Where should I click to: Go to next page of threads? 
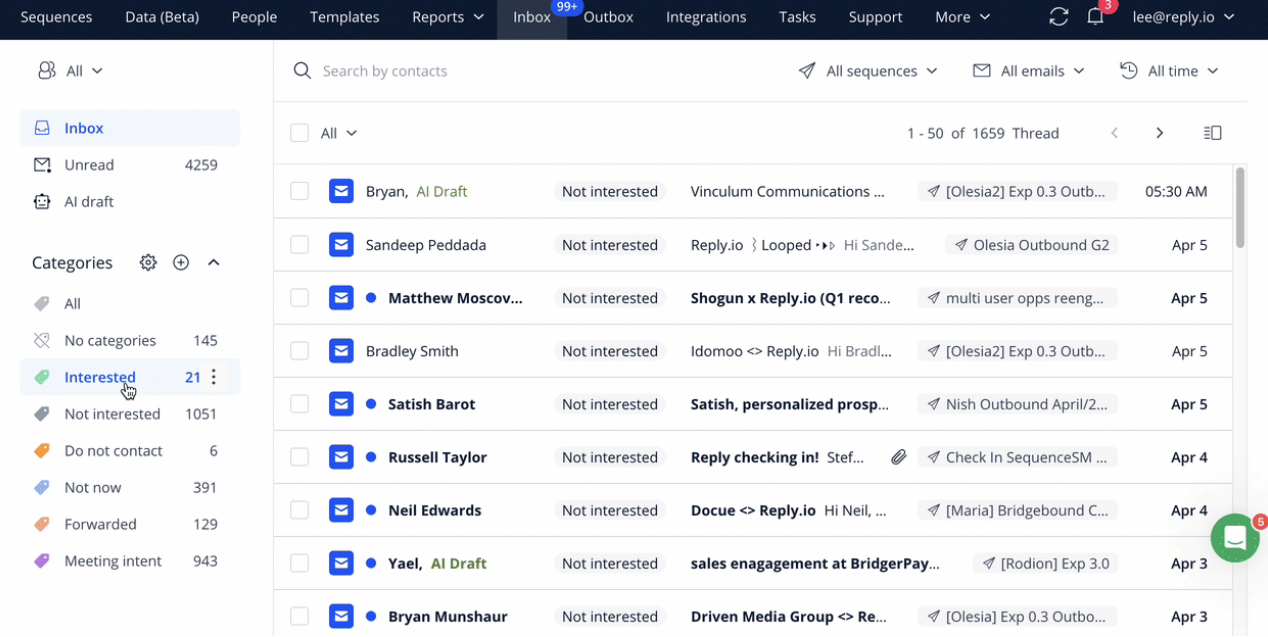1159,133
